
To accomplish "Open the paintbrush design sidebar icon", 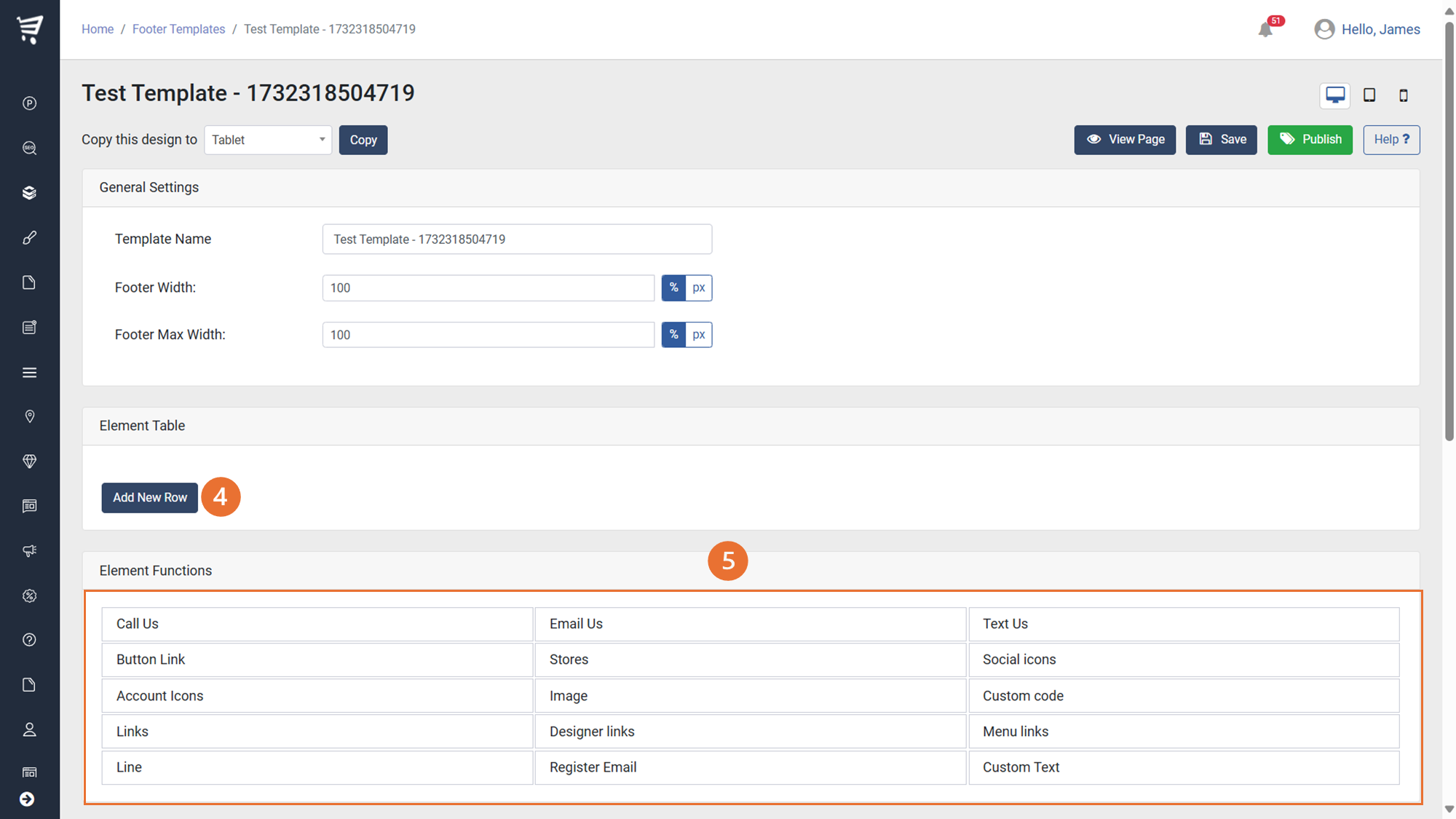I will 30,238.
